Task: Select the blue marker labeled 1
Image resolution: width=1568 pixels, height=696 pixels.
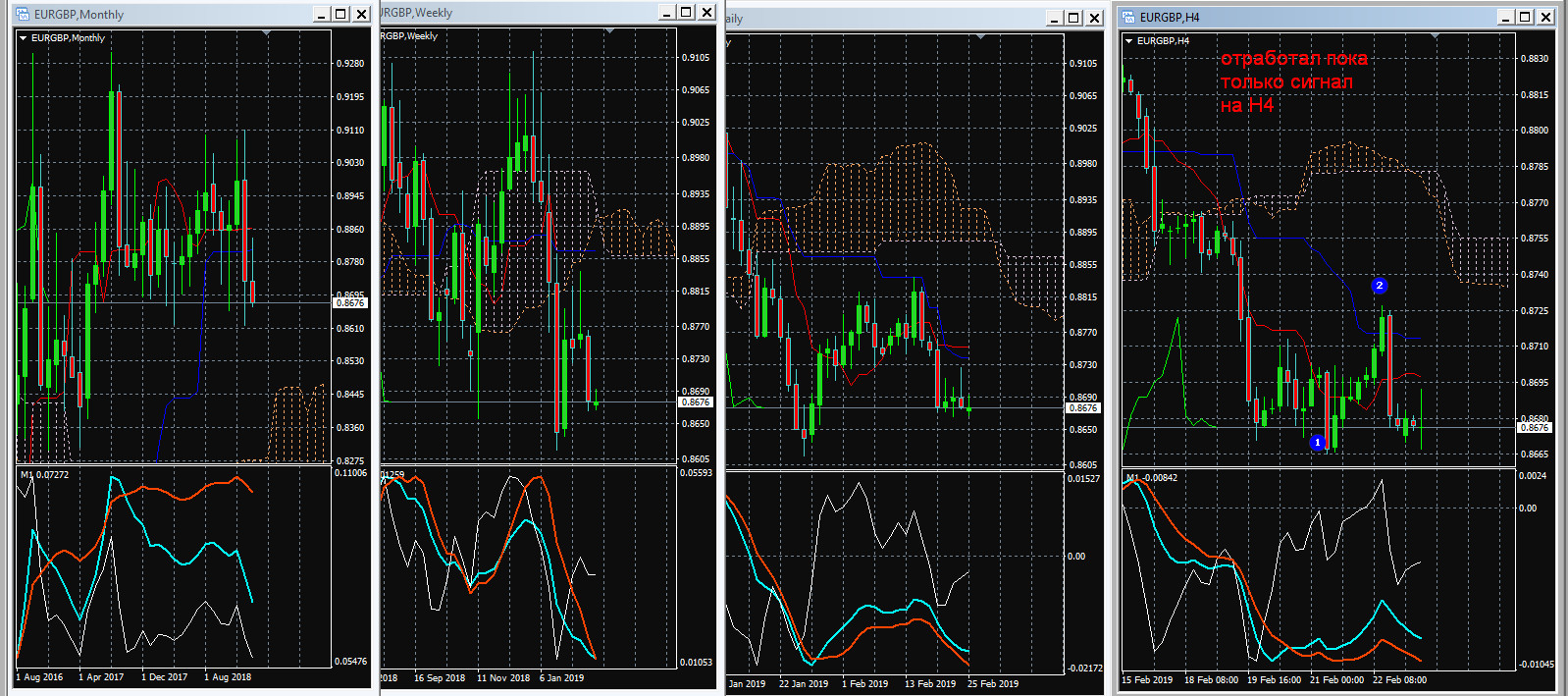Action: click(1318, 443)
